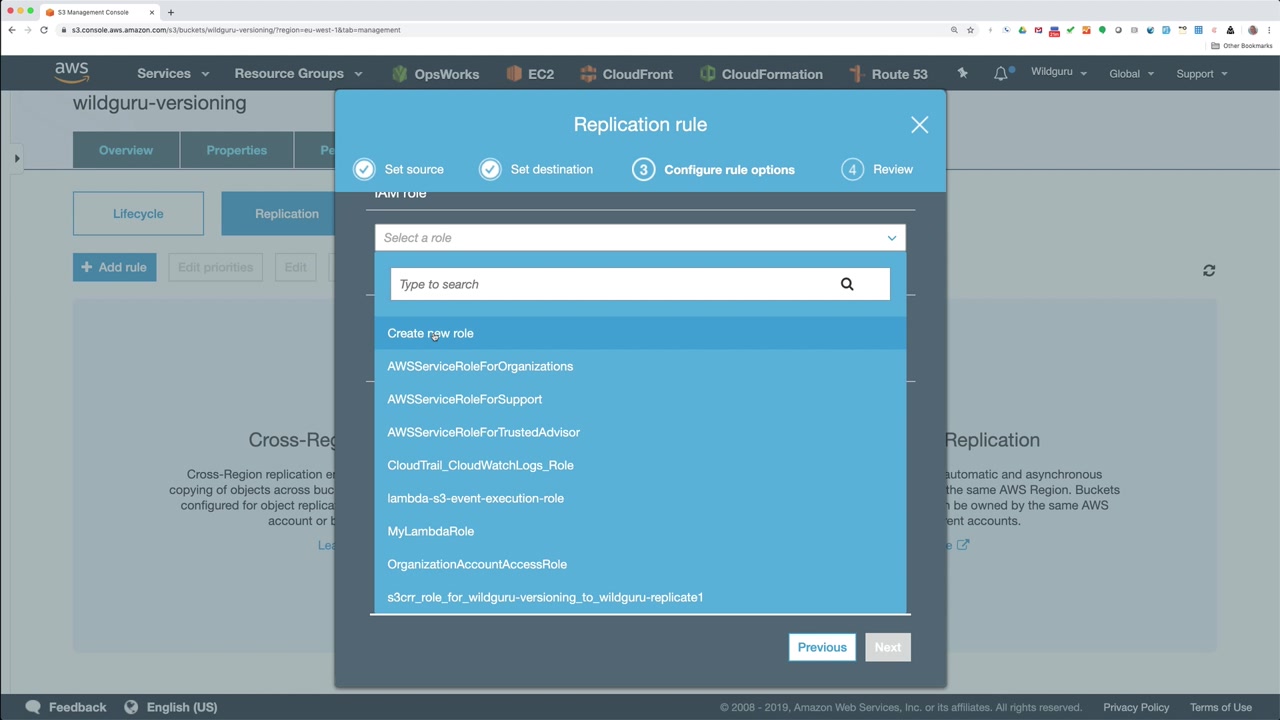Close the Replication rule dialog

click(920, 125)
